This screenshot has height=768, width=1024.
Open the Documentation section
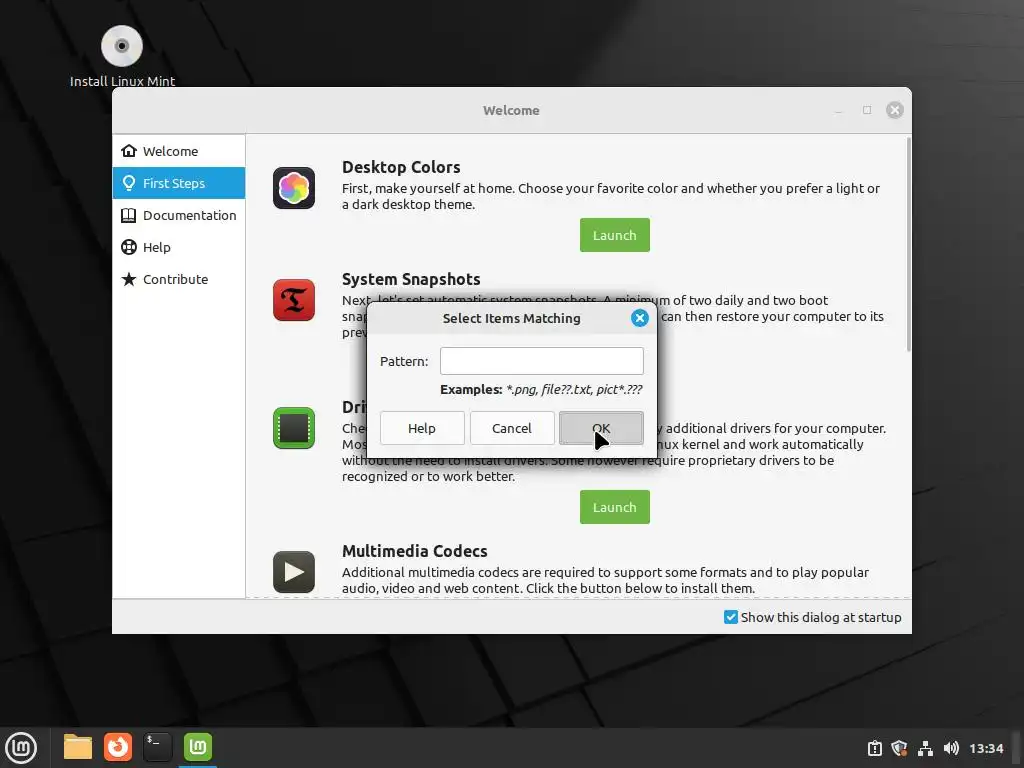[179, 215]
